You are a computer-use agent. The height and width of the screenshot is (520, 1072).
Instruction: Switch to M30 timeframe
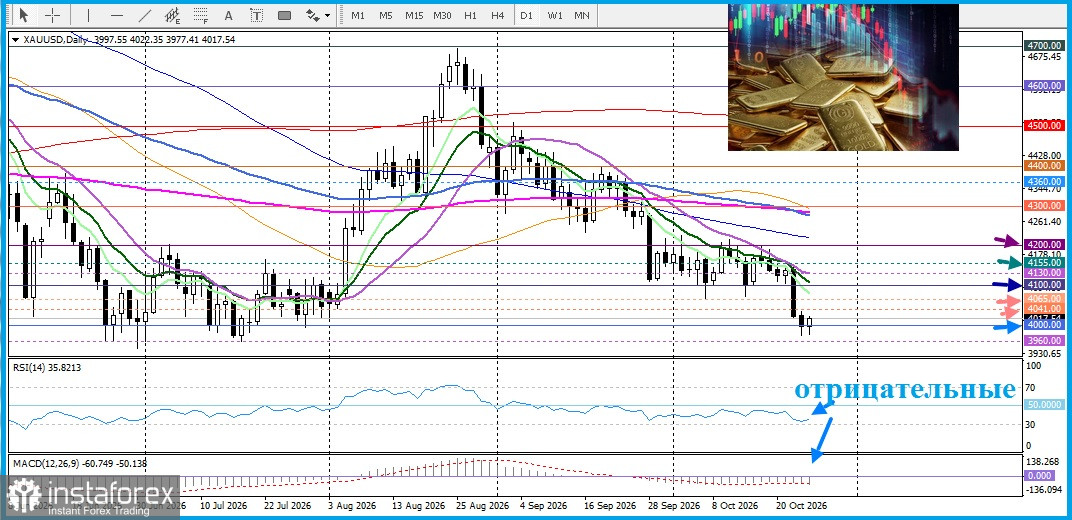[x=442, y=15]
